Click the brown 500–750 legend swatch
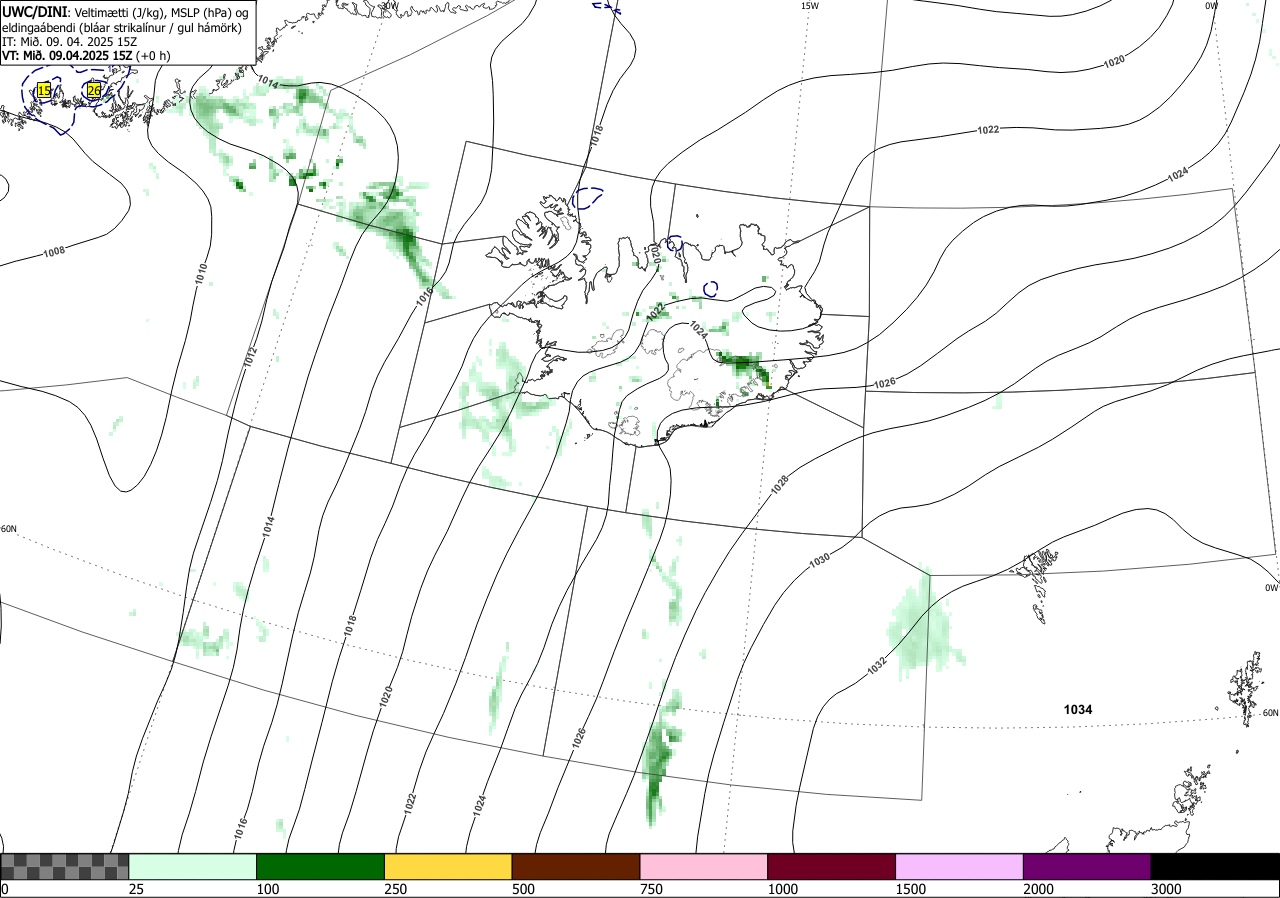1280x898 pixels. pos(576,866)
